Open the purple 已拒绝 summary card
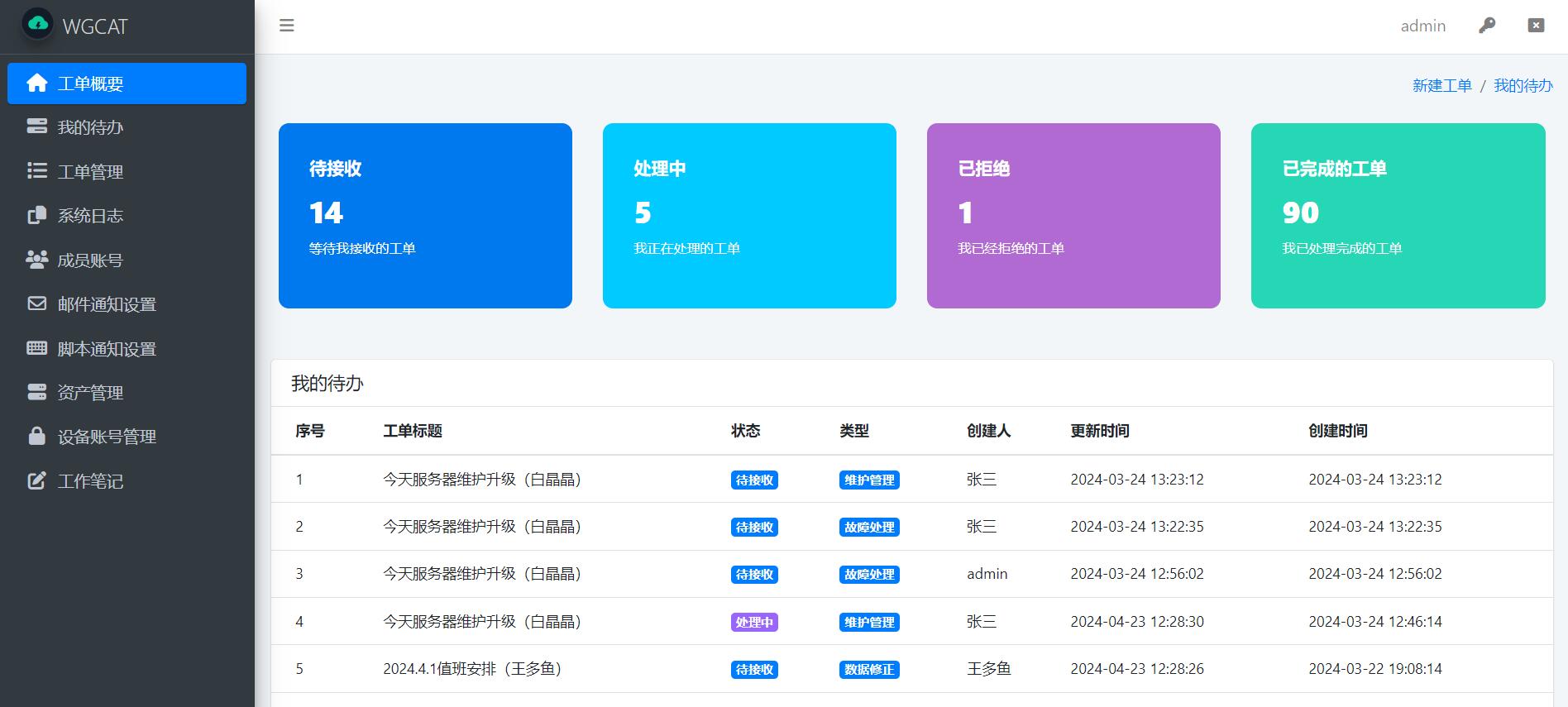The width and height of the screenshot is (1568, 707). (1073, 216)
